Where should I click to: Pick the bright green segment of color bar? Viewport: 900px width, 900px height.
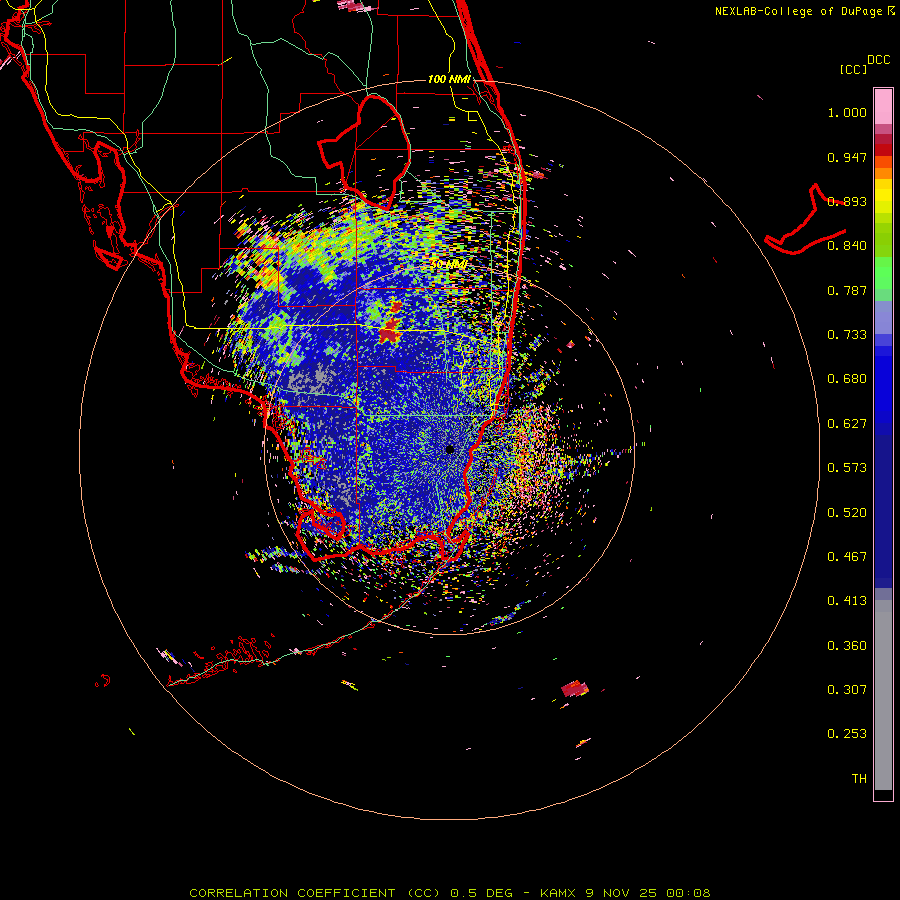click(883, 273)
